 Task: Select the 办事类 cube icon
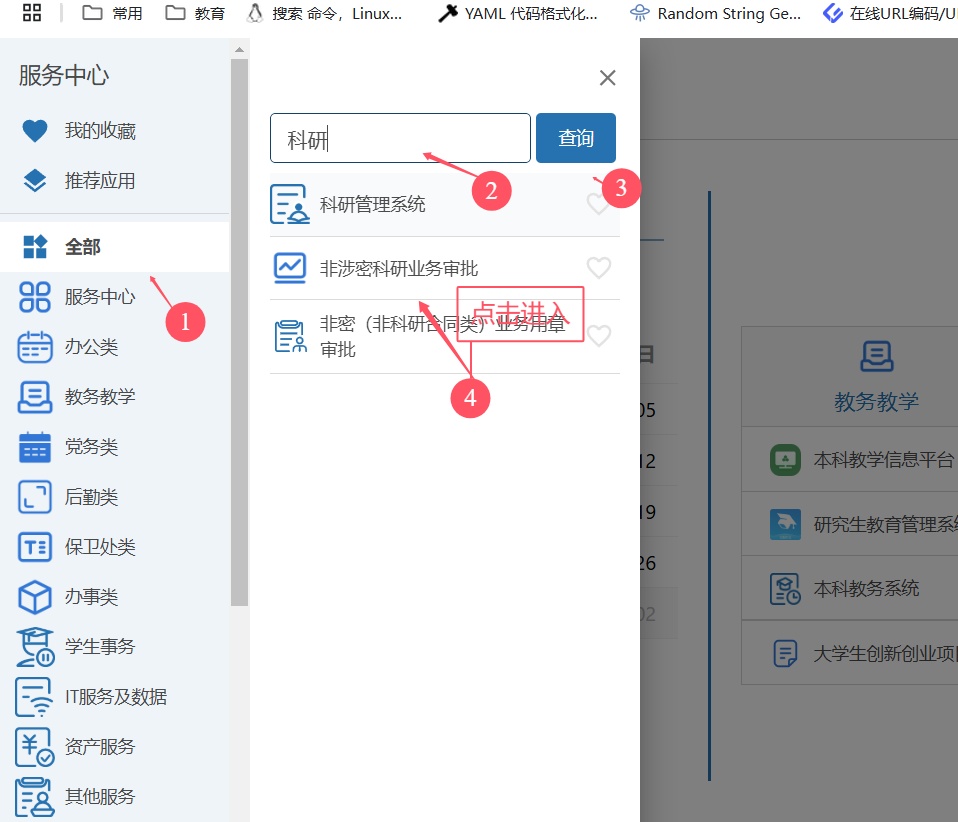[35, 597]
